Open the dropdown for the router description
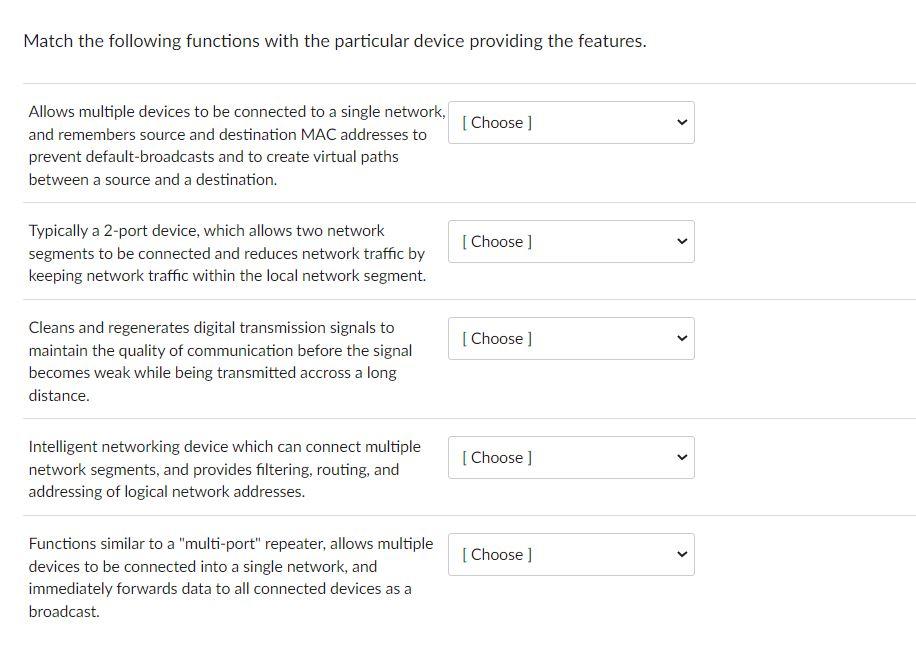Image resolution: width=916 pixels, height=645 pixels. click(570, 457)
